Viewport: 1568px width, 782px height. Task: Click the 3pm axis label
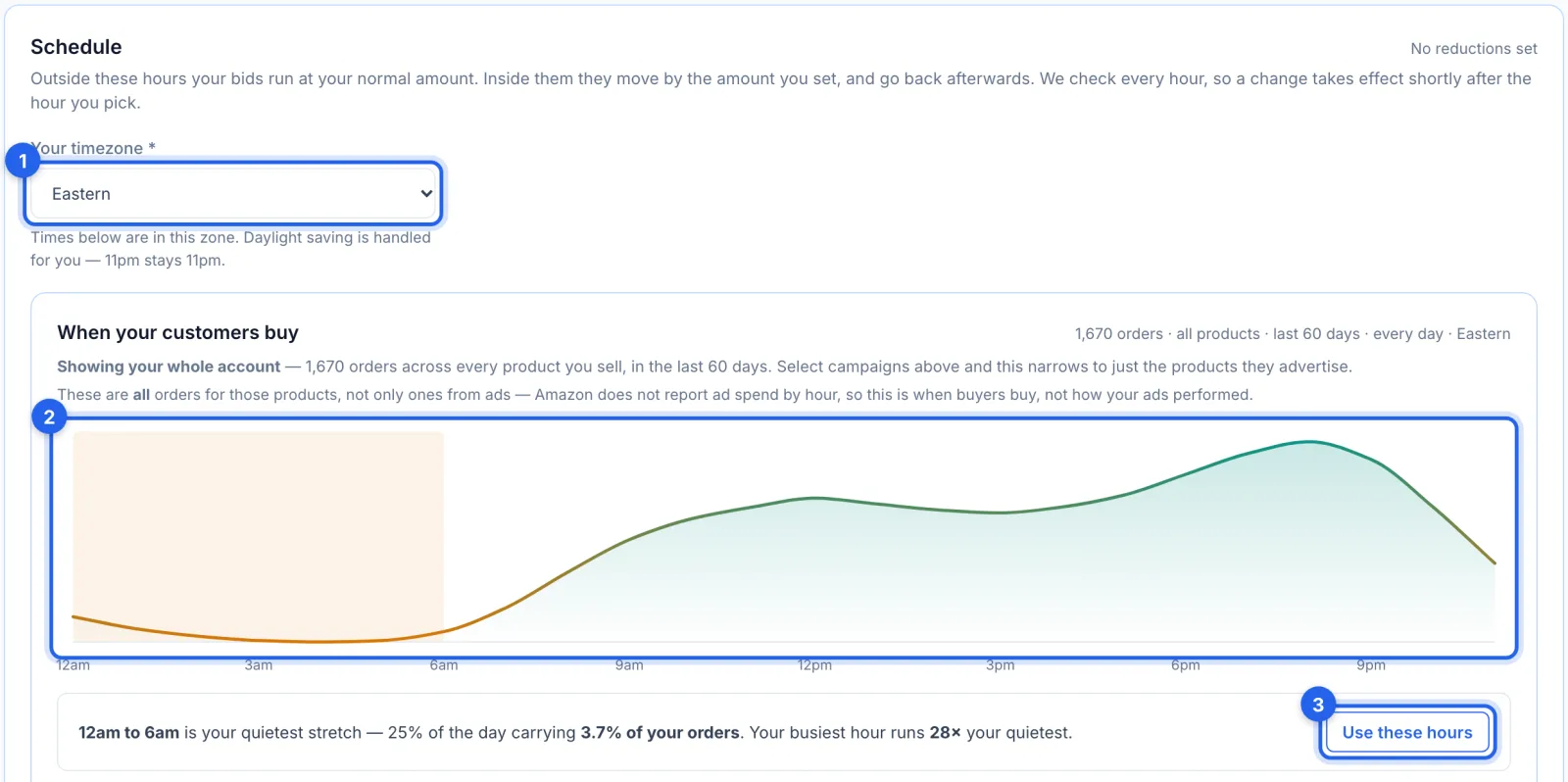[x=1000, y=665]
